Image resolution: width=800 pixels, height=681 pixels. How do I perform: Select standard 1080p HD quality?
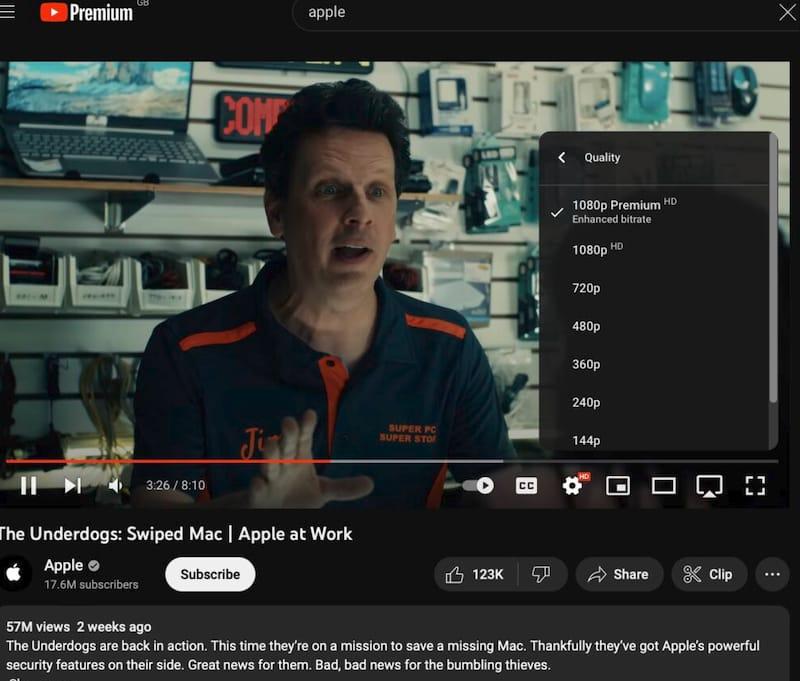tap(655, 249)
